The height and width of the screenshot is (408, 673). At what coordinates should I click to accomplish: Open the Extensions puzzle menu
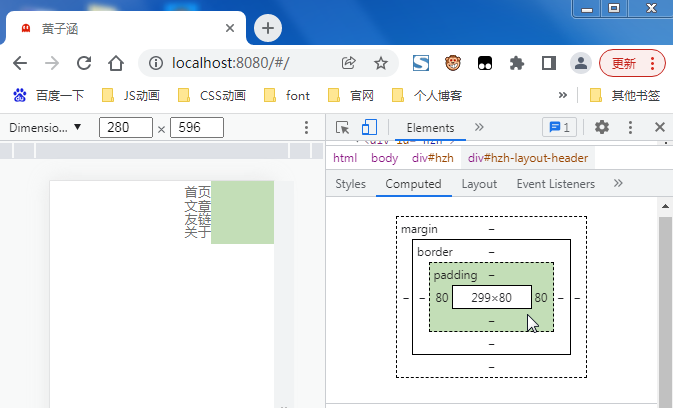tap(517, 63)
